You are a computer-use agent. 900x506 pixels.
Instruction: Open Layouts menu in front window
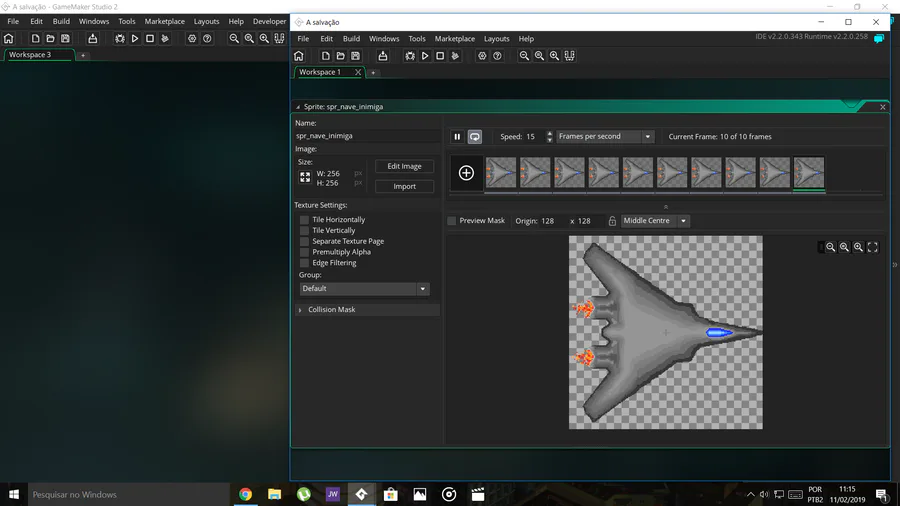point(496,39)
